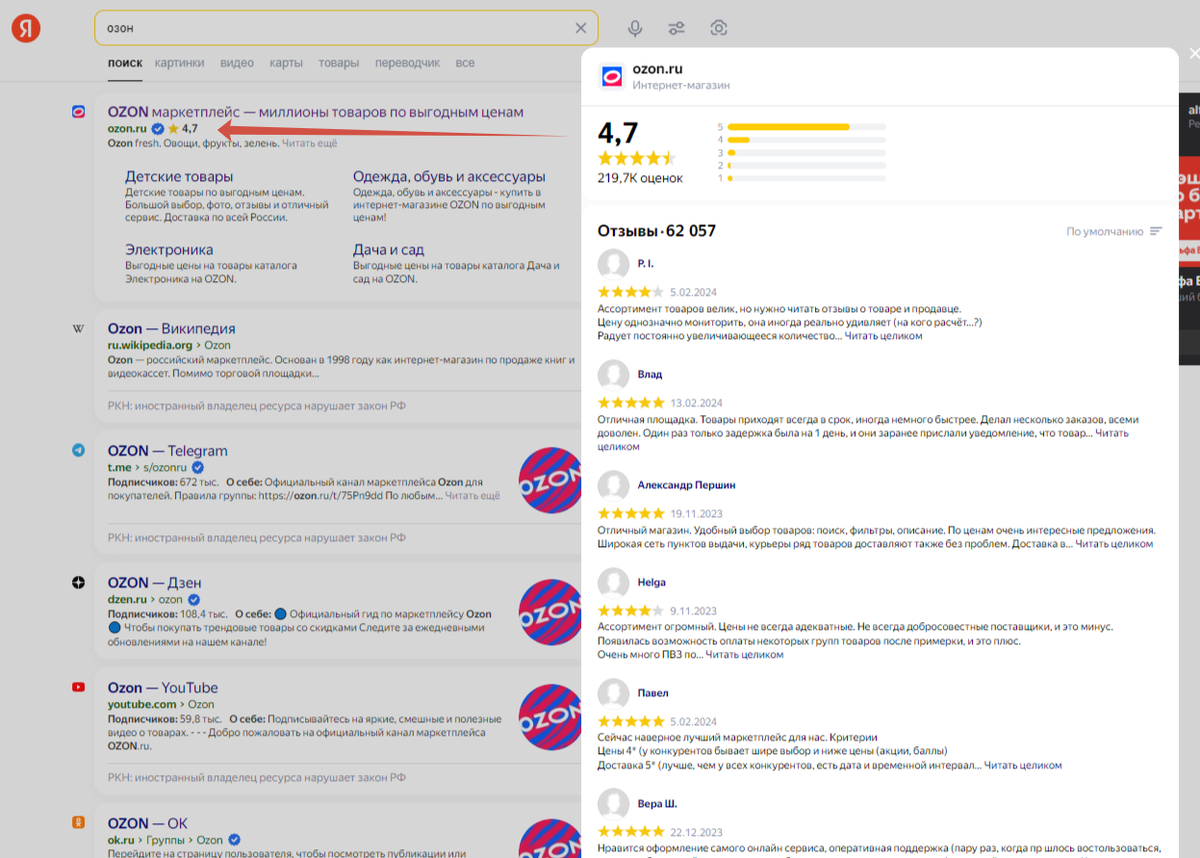Click the ozon.ru logo in the reviews panel header
Screen dimensions: 1200x858
[x=610, y=76]
